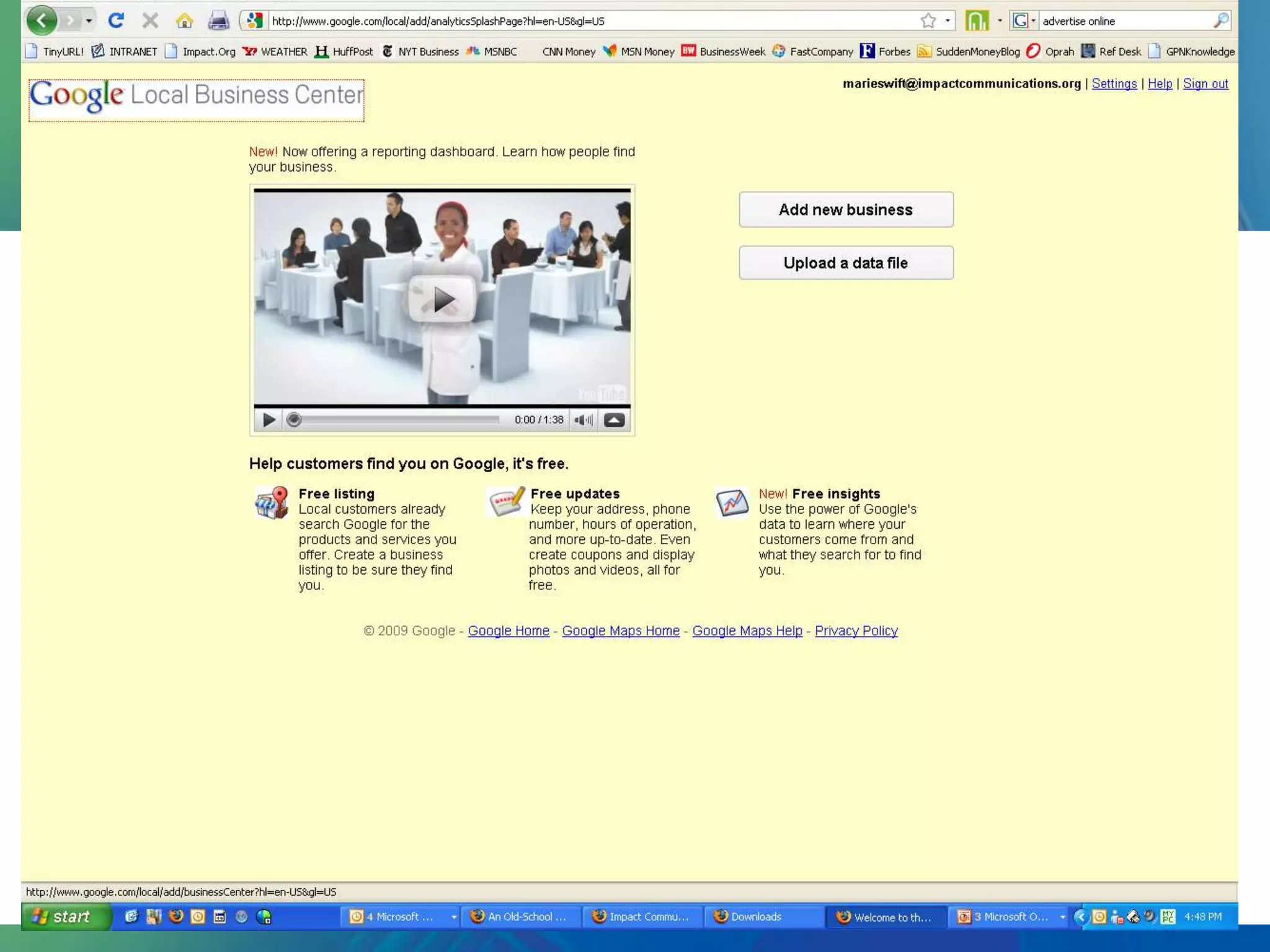
Task: Click the Sign out link
Action: [x=1206, y=84]
